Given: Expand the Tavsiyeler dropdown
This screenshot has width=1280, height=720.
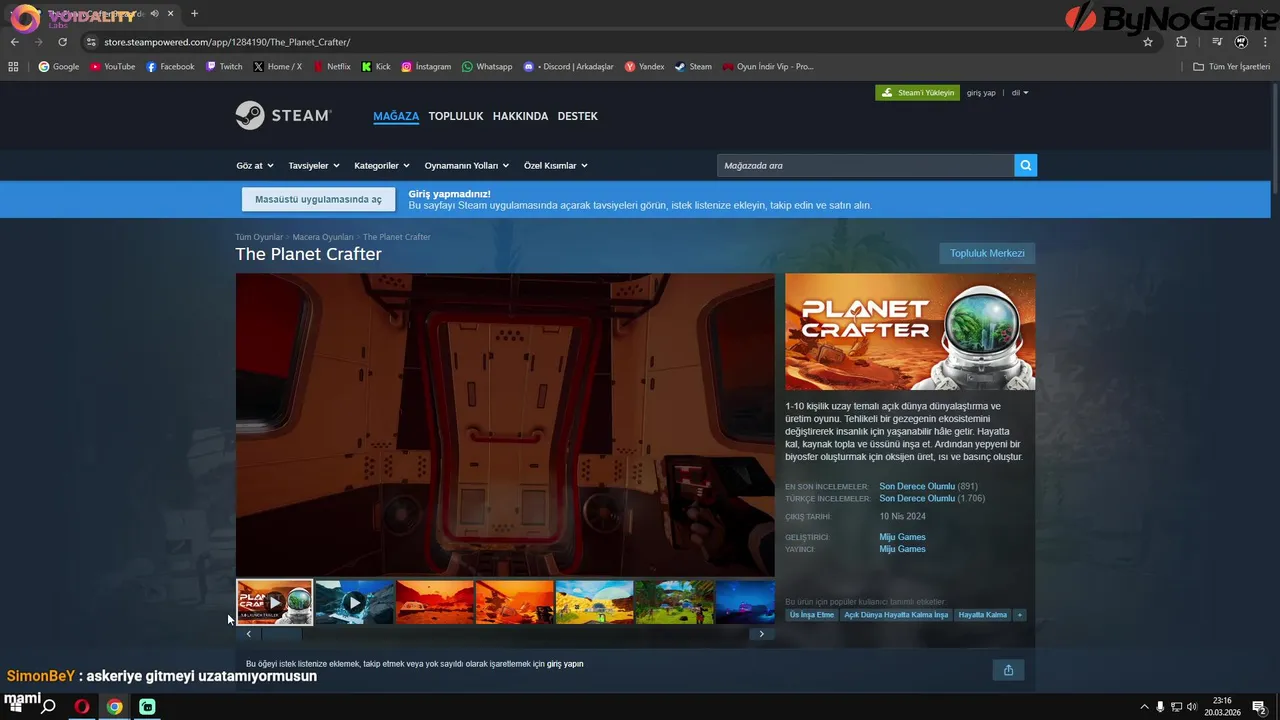Looking at the screenshot, I should (314, 166).
